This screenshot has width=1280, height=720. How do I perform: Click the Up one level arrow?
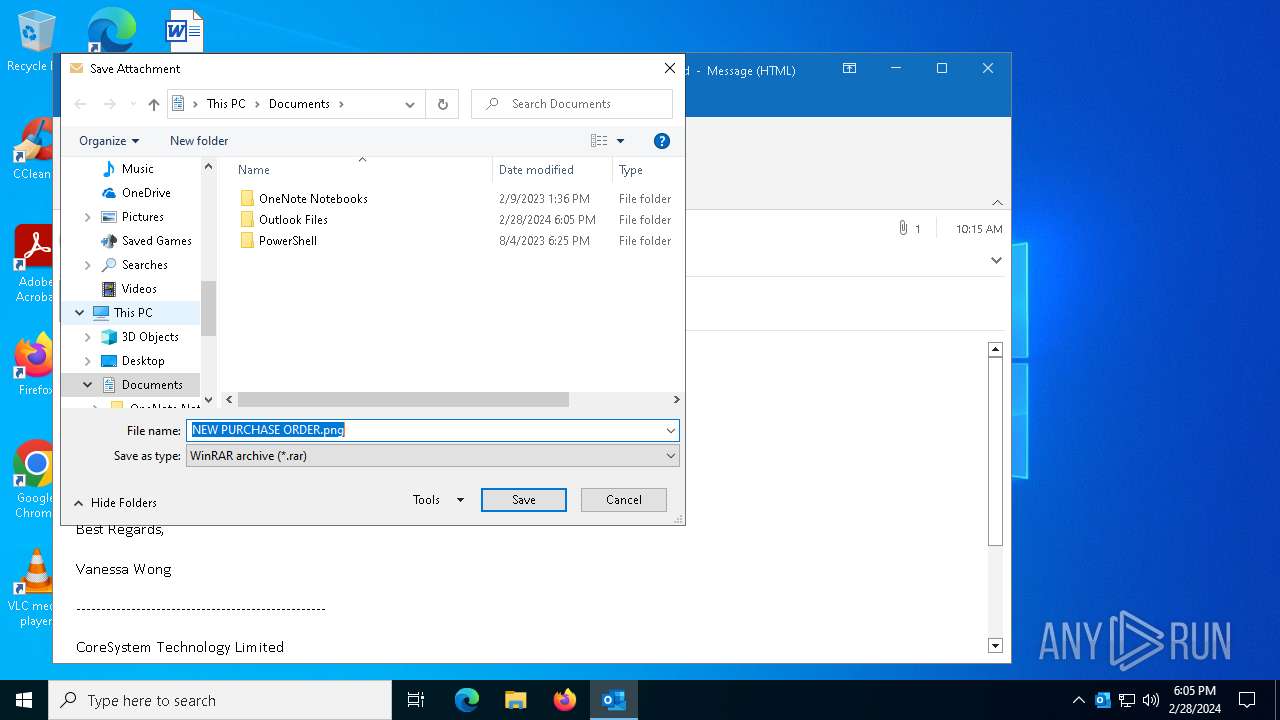(153, 104)
